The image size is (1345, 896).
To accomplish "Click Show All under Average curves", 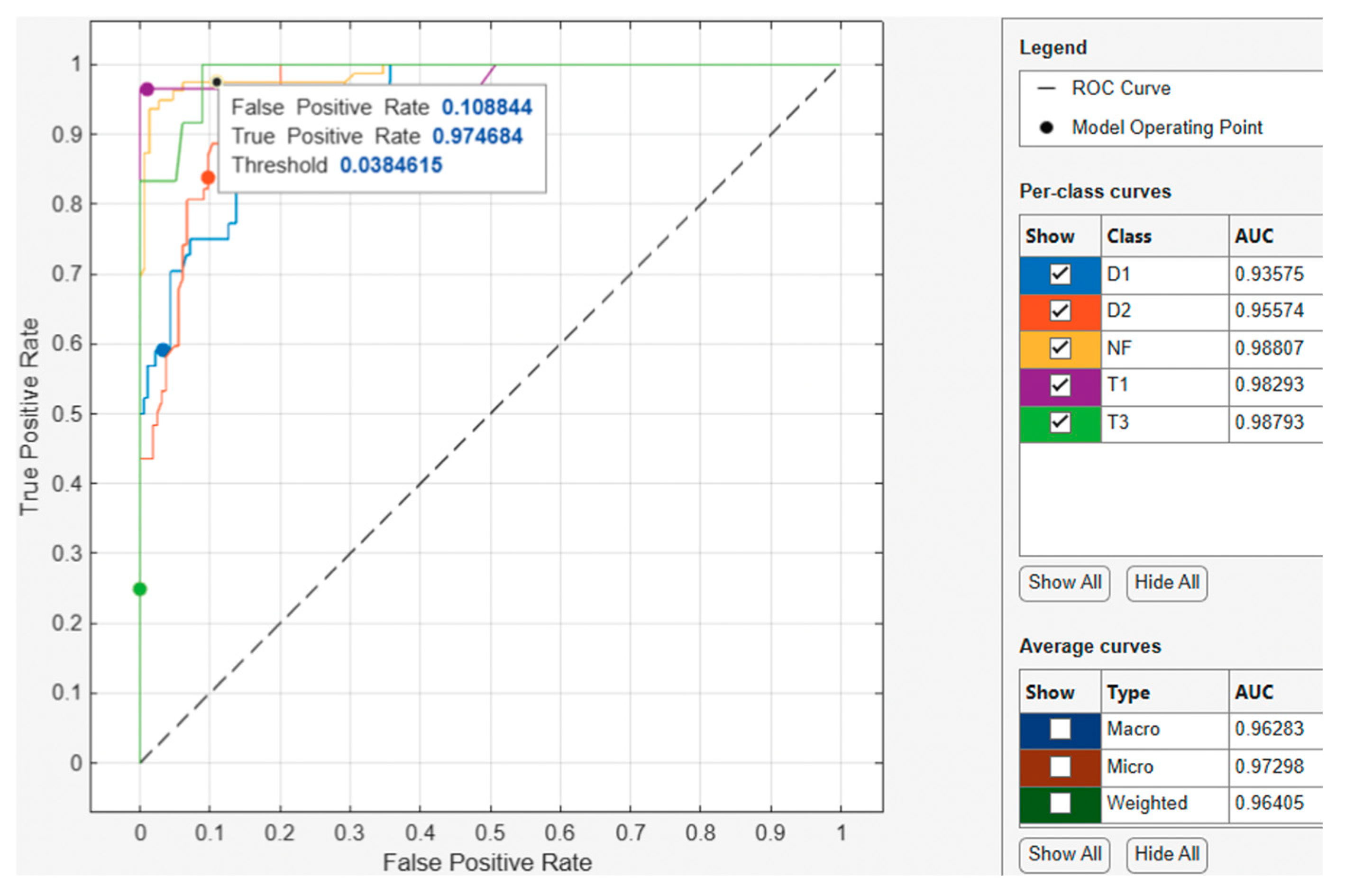I will point(1064,854).
